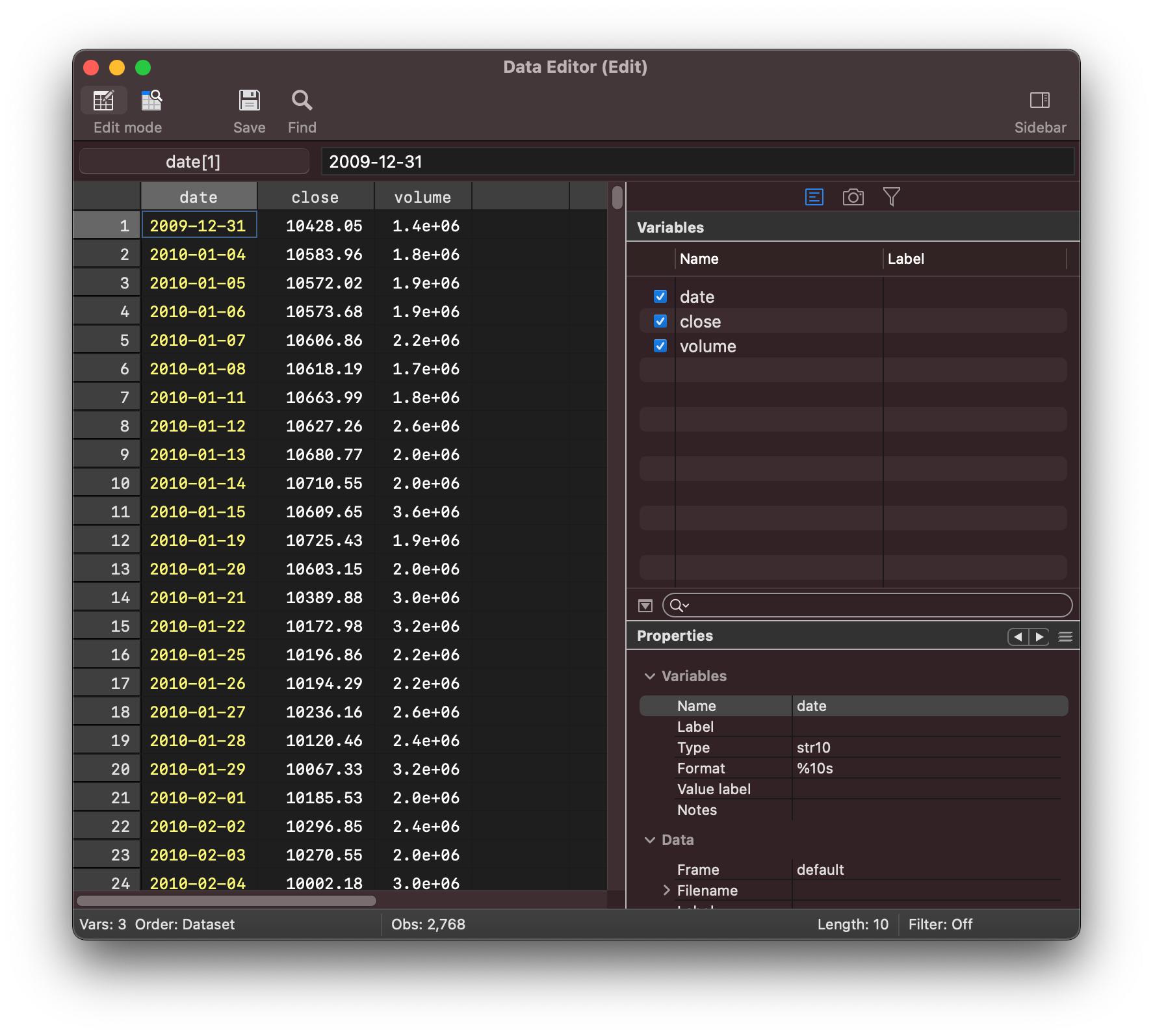Viewport: 1153px width, 1036px height.
Task: Toggle the Sidebar panel
Action: pyautogui.click(x=1040, y=100)
